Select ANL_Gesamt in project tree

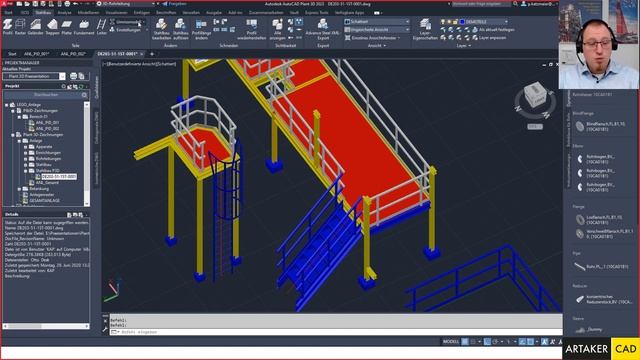tap(47, 183)
